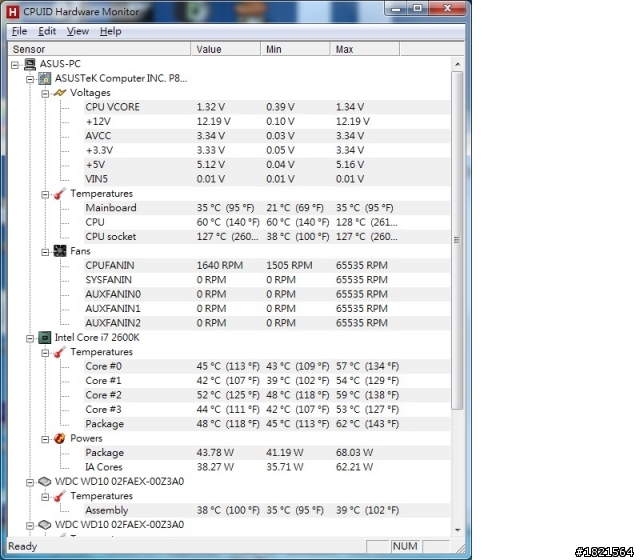Click the NUM status bar indicator

(405, 546)
